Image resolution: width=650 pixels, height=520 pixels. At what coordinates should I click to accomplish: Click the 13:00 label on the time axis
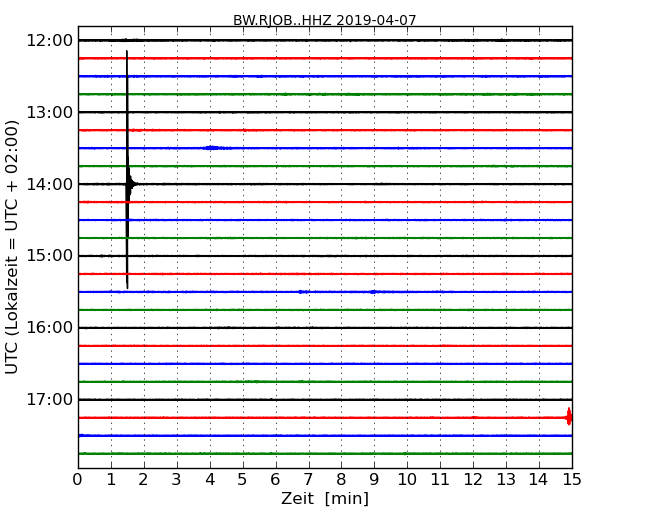(x=49, y=112)
